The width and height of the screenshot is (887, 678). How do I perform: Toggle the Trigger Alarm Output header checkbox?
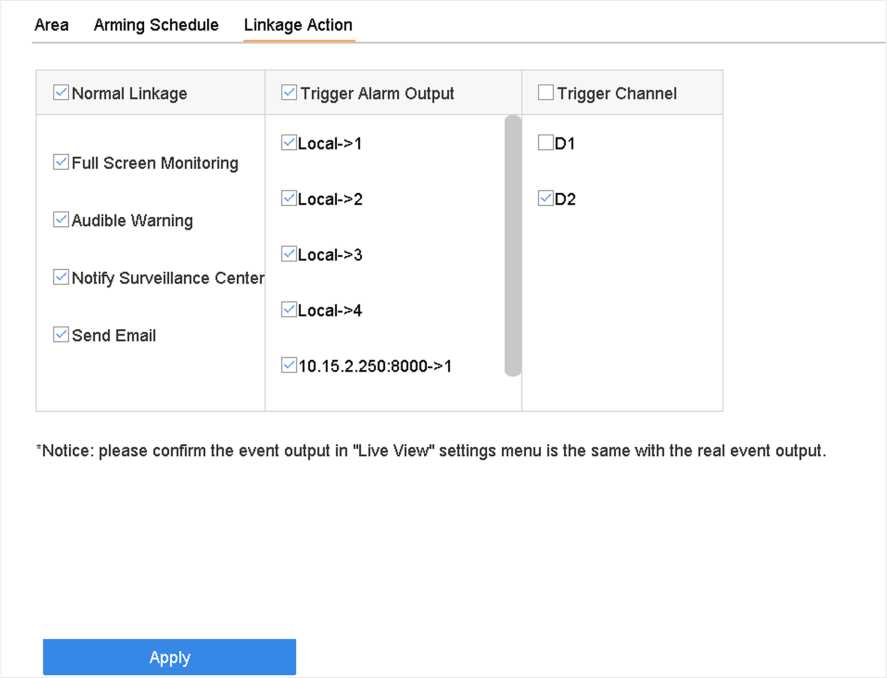click(290, 94)
